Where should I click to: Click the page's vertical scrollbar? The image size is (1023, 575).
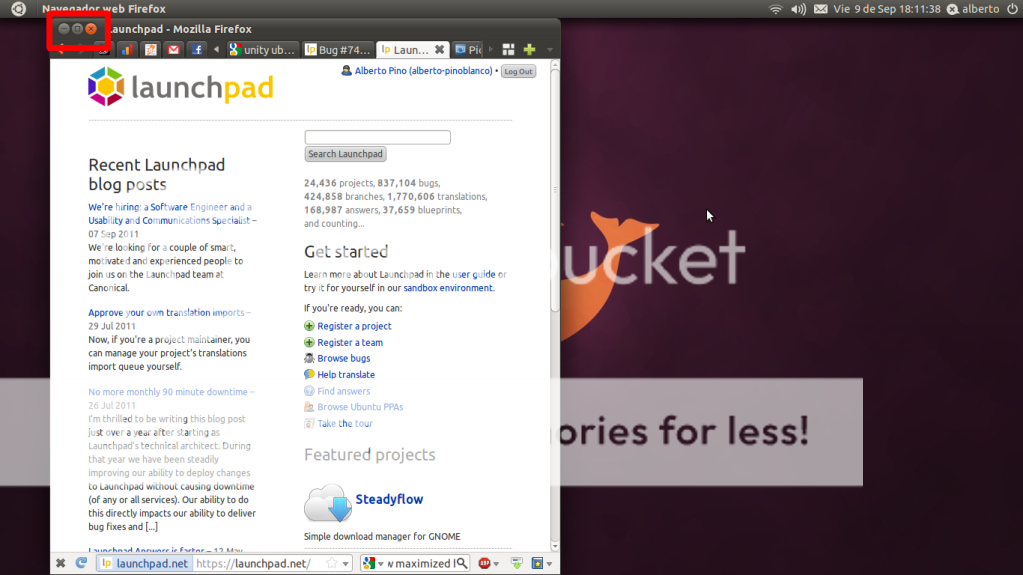coord(555,200)
